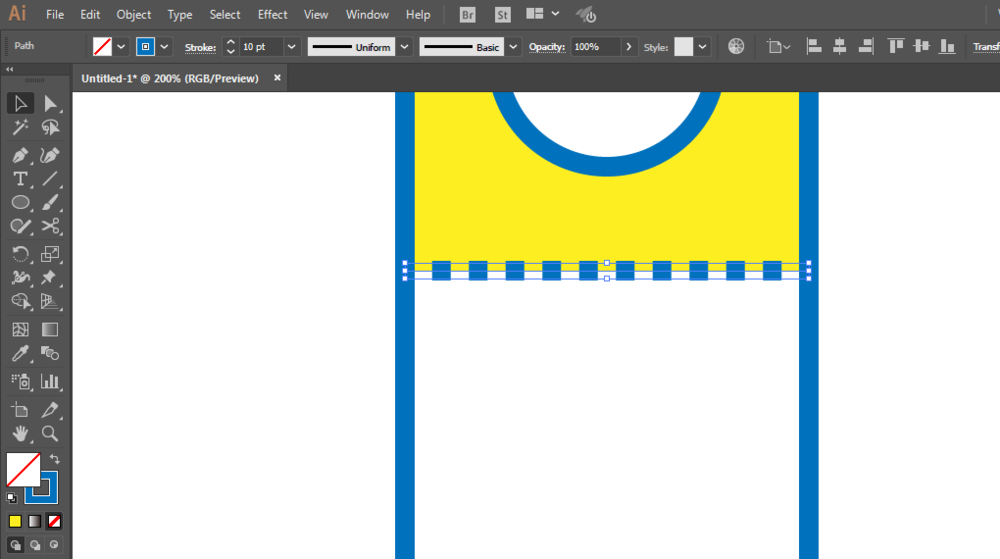Swap fill and stroke colors
The height and width of the screenshot is (559, 1000).
pos(54,459)
